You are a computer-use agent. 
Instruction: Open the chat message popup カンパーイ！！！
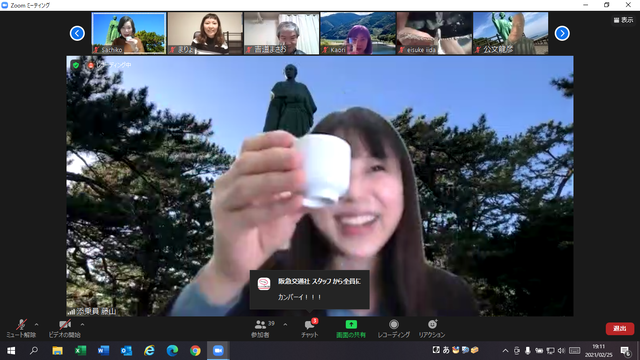(310, 289)
